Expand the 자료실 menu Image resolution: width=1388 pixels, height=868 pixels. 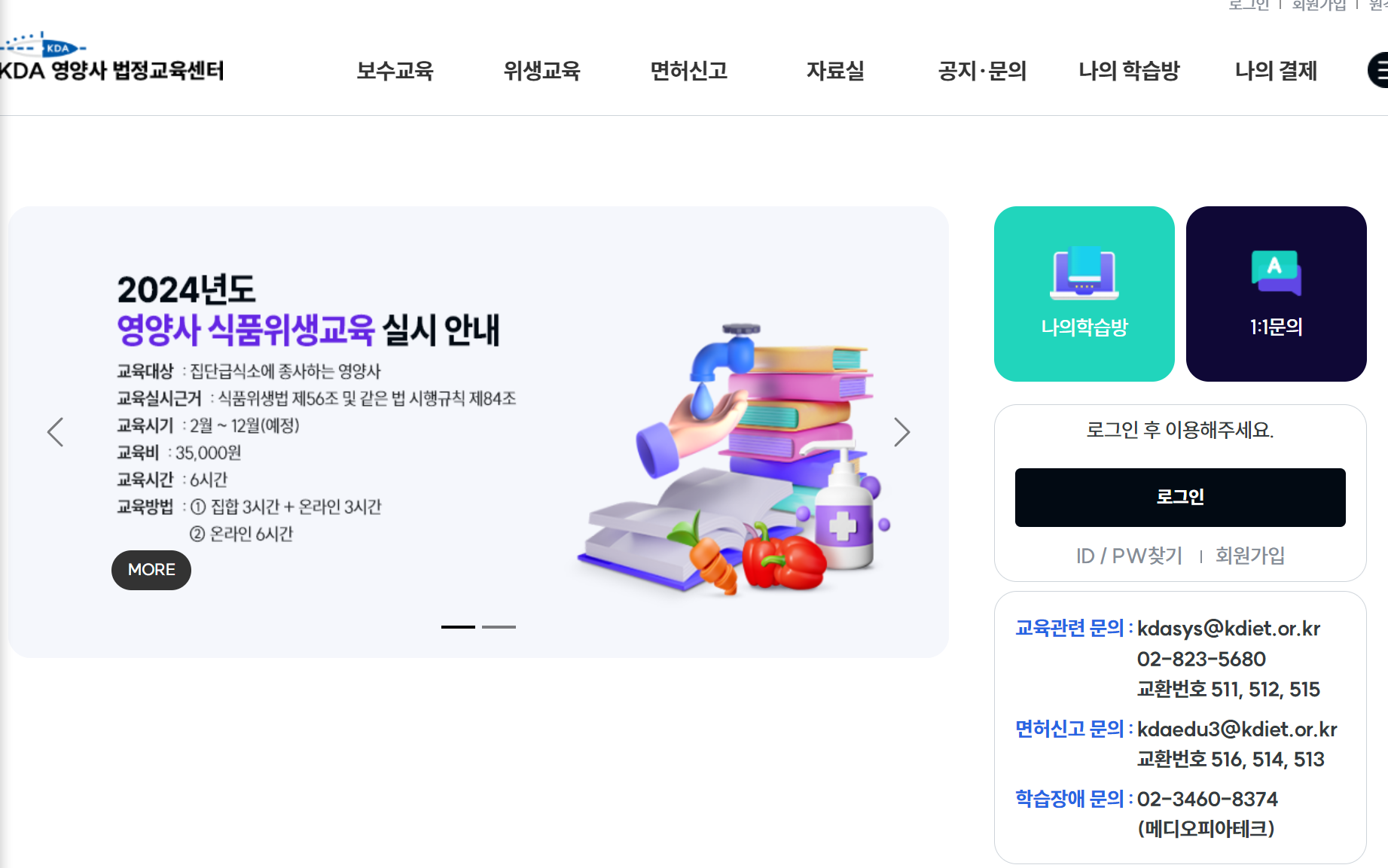pyautogui.click(x=835, y=71)
